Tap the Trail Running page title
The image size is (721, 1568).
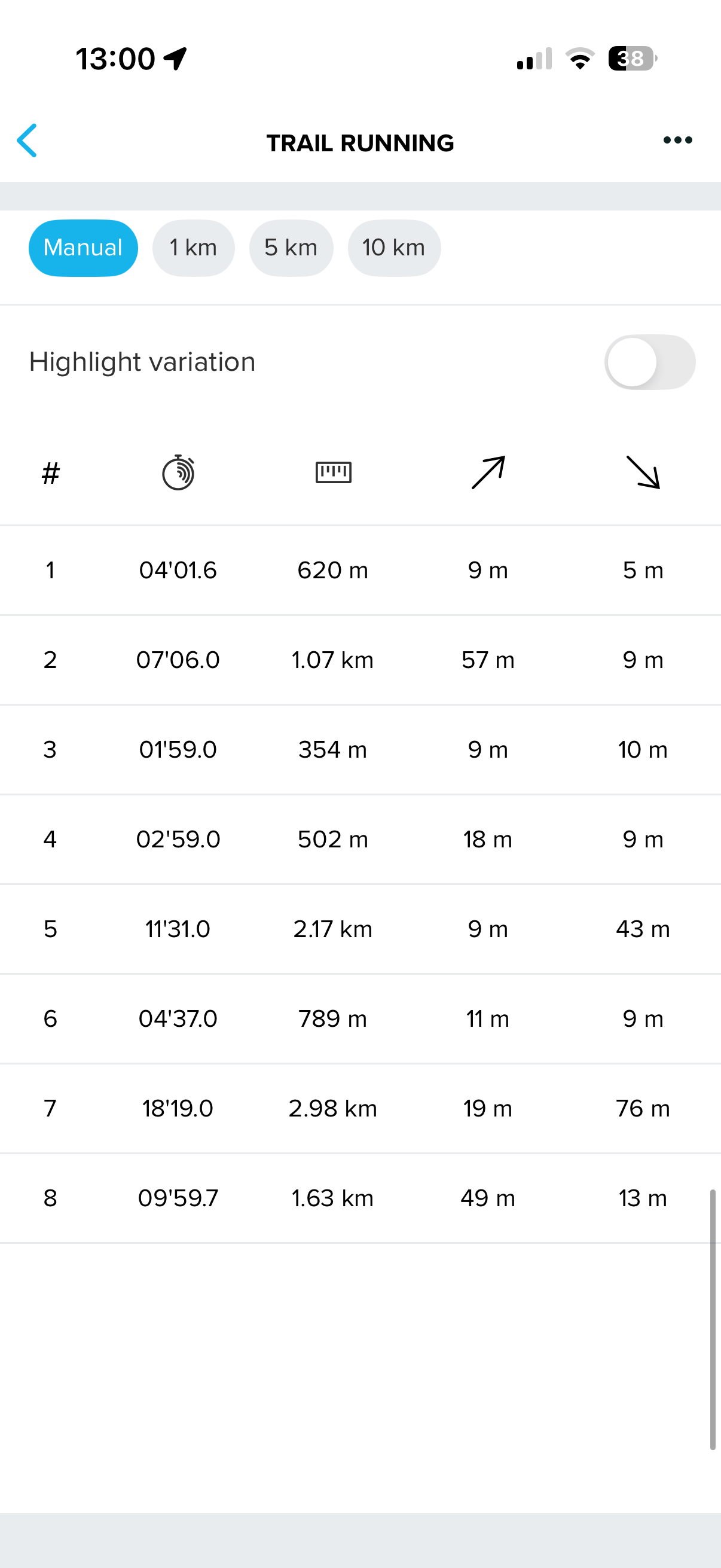[x=360, y=143]
